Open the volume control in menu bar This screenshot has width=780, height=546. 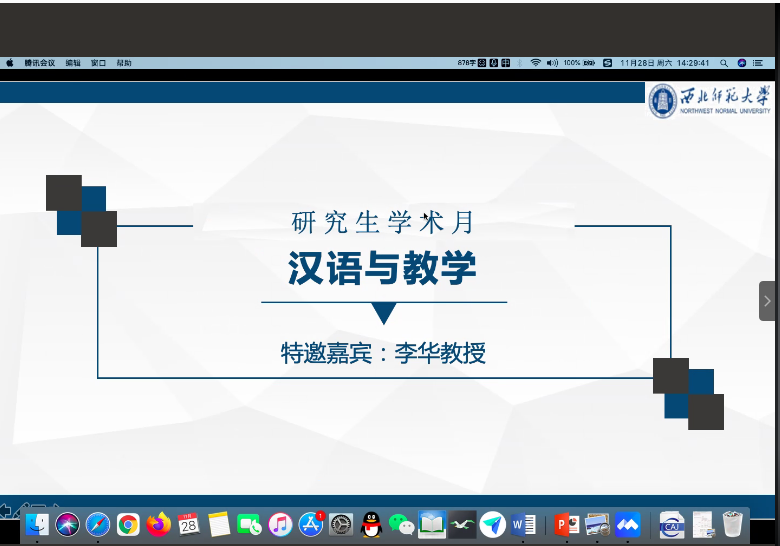click(552, 63)
